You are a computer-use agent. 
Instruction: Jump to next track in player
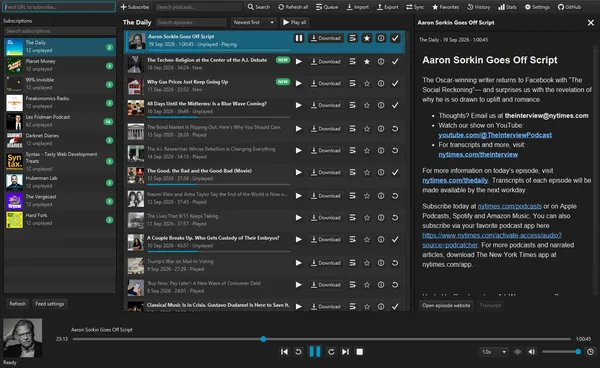point(345,352)
